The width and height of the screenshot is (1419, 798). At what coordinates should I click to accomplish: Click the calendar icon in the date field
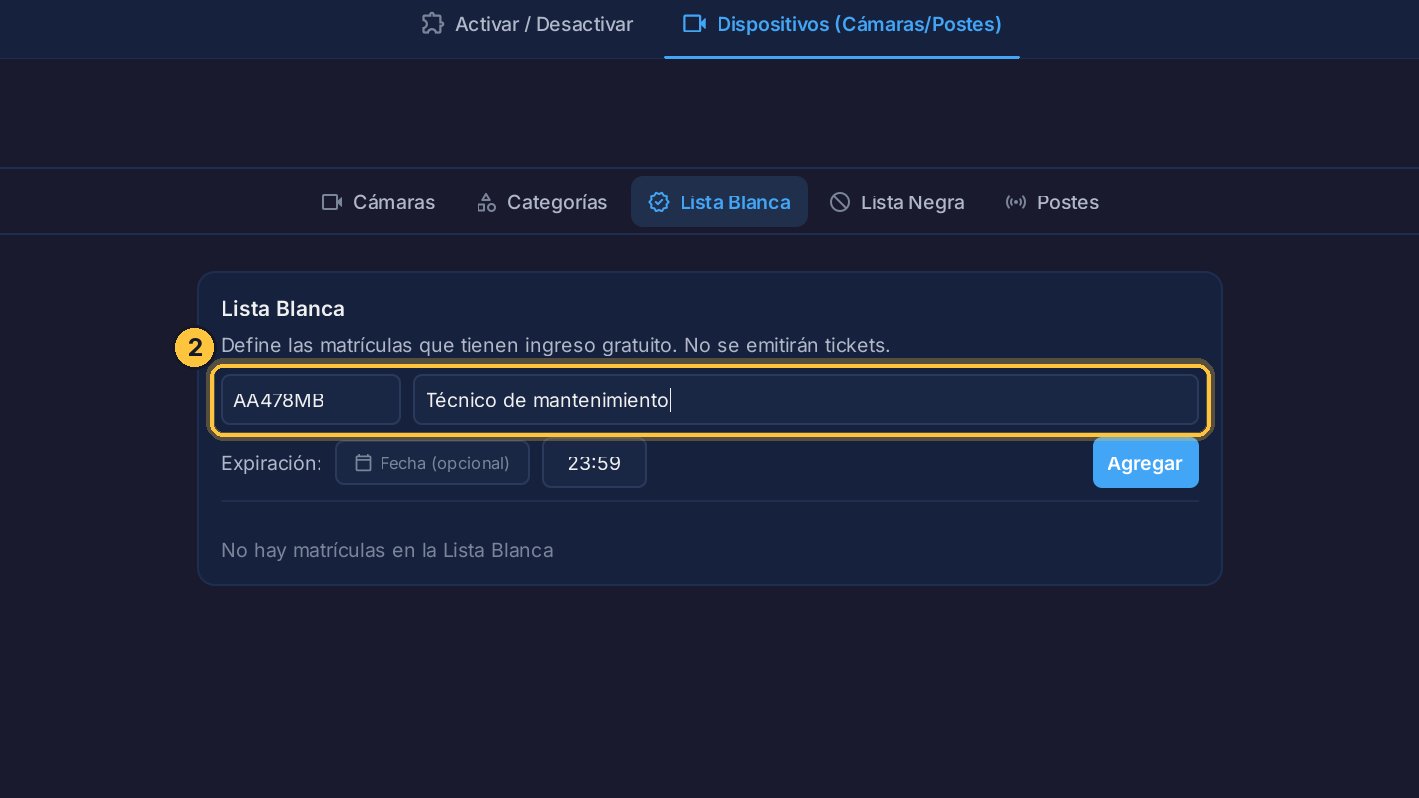[364, 463]
